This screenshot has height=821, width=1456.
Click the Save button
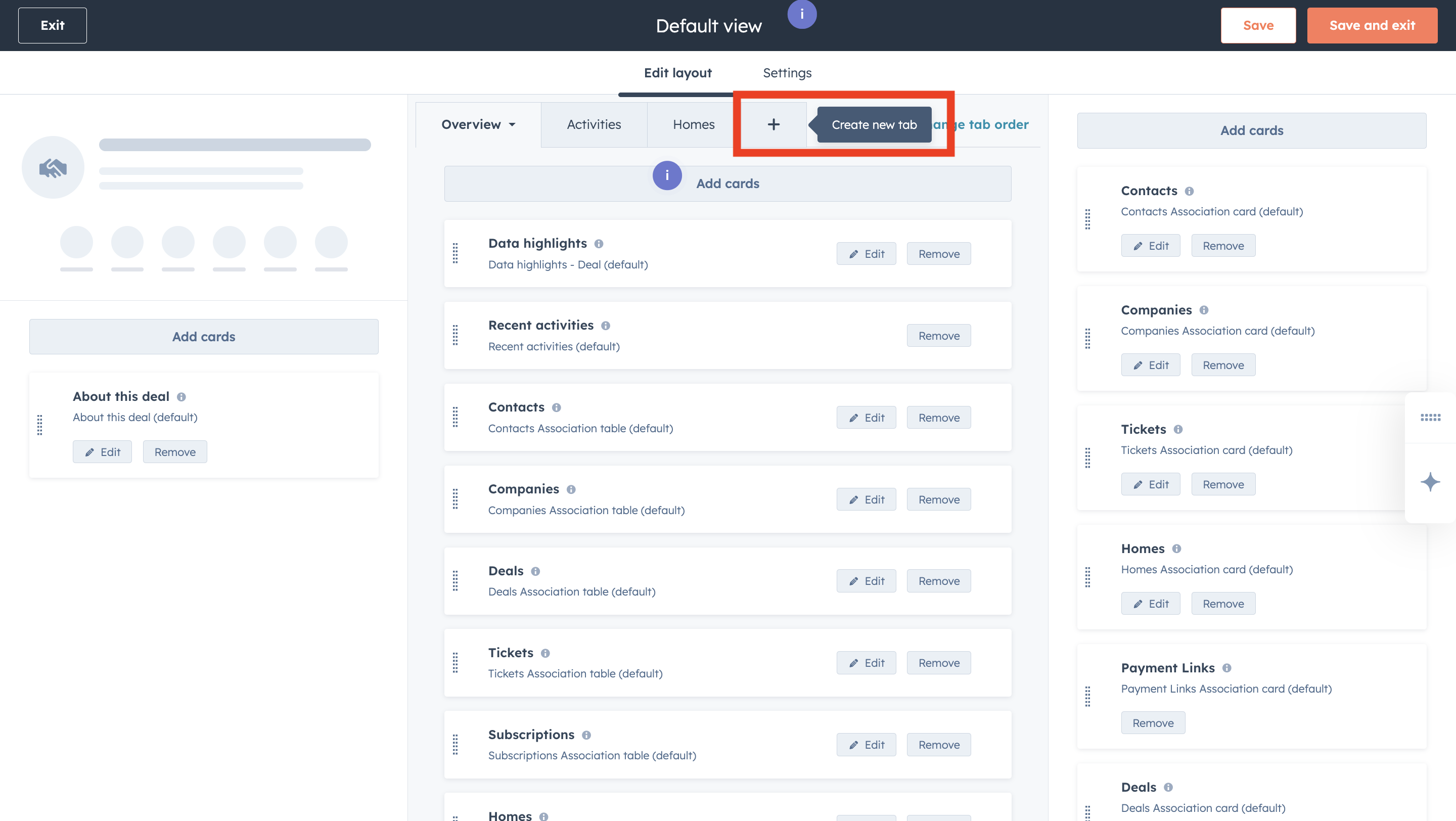[1258, 25]
